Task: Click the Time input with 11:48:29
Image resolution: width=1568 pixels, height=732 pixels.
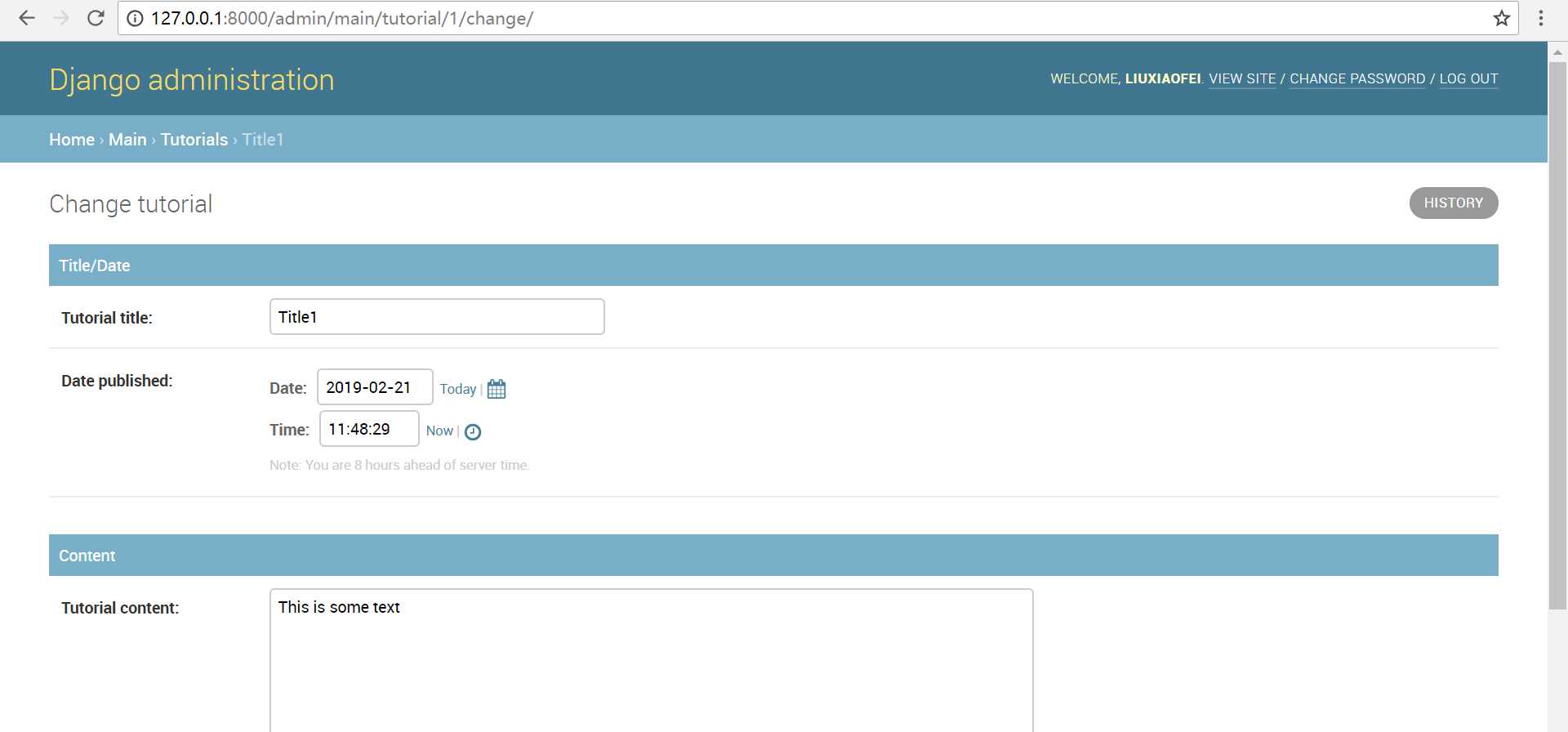Action: pos(369,429)
